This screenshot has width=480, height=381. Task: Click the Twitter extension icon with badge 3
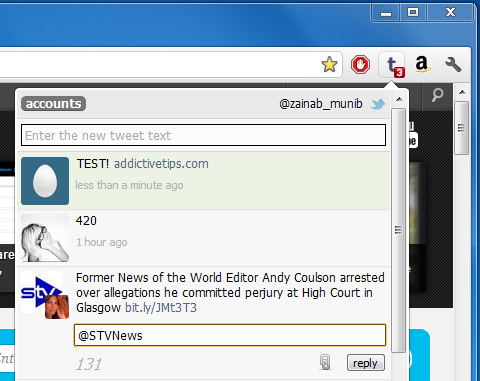click(393, 65)
